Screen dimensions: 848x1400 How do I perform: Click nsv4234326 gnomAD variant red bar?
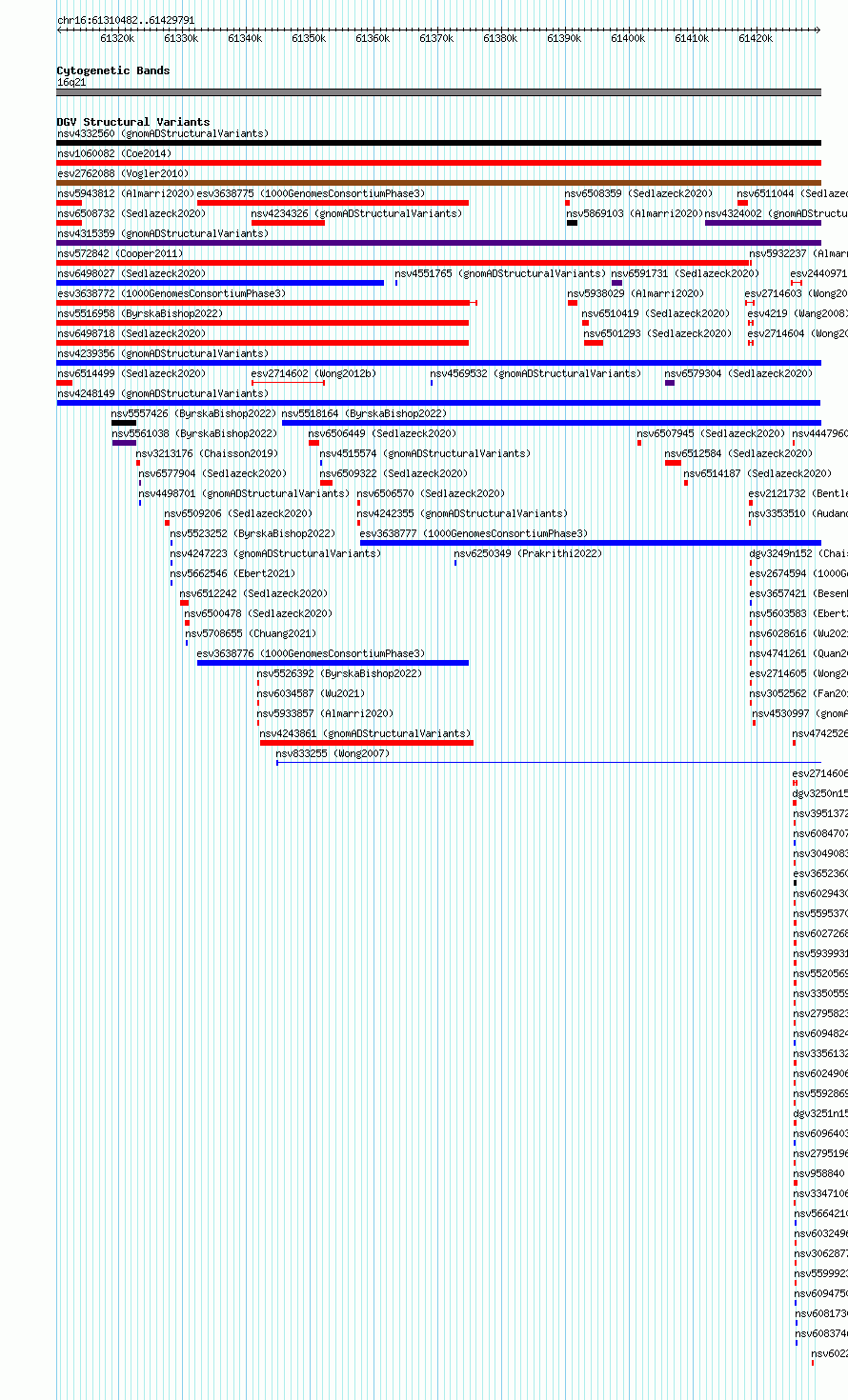[x=288, y=223]
